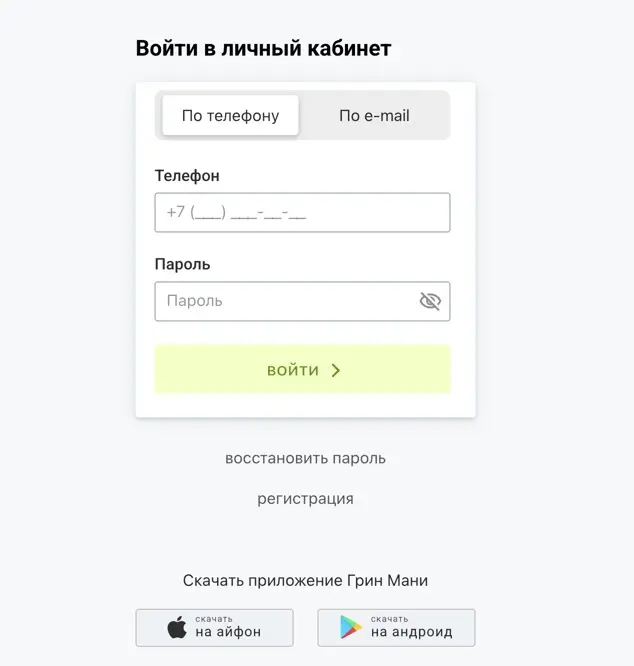Click the Пароль label above the input
The image size is (634, 666).
182,265
